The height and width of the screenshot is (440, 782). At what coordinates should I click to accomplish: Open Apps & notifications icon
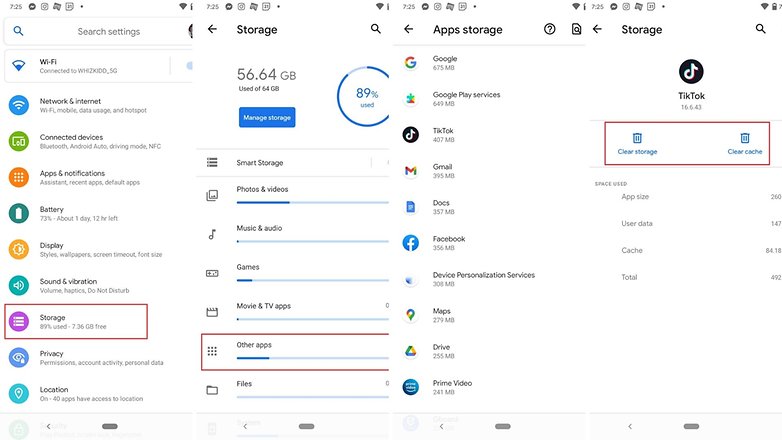coord(18,177)
